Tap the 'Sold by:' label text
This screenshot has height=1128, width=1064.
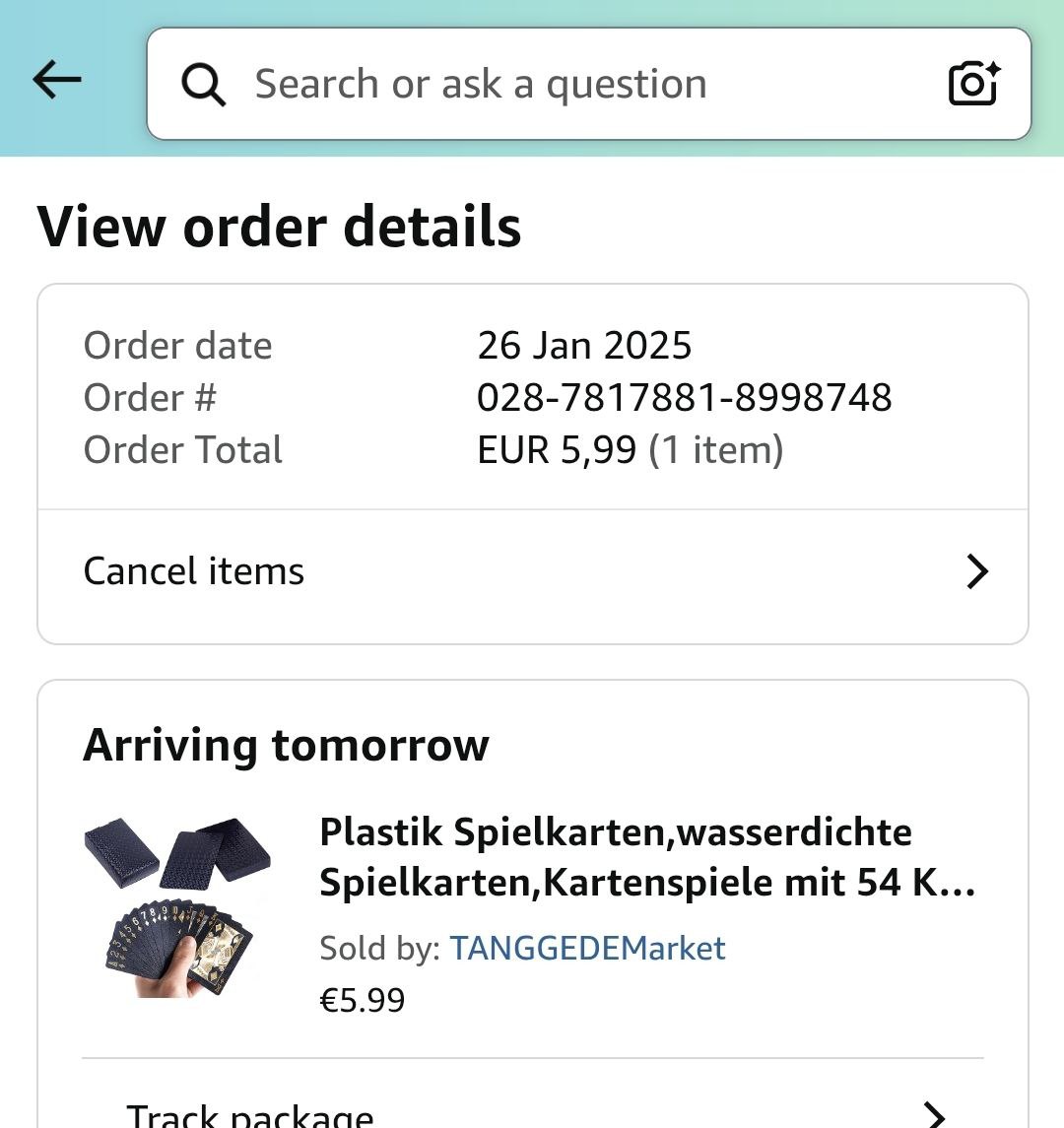[379, 948]
